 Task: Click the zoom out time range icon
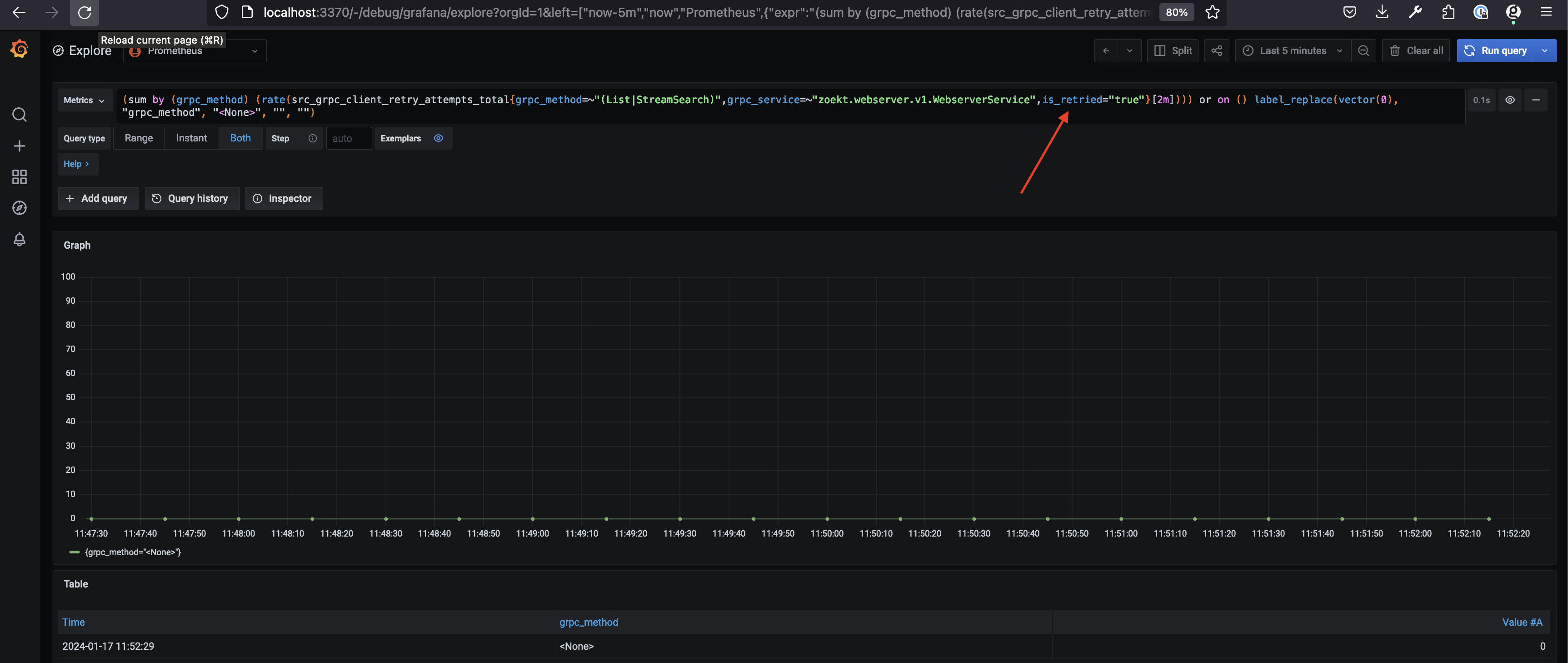pyautogui.click(x=1363, y=50)
